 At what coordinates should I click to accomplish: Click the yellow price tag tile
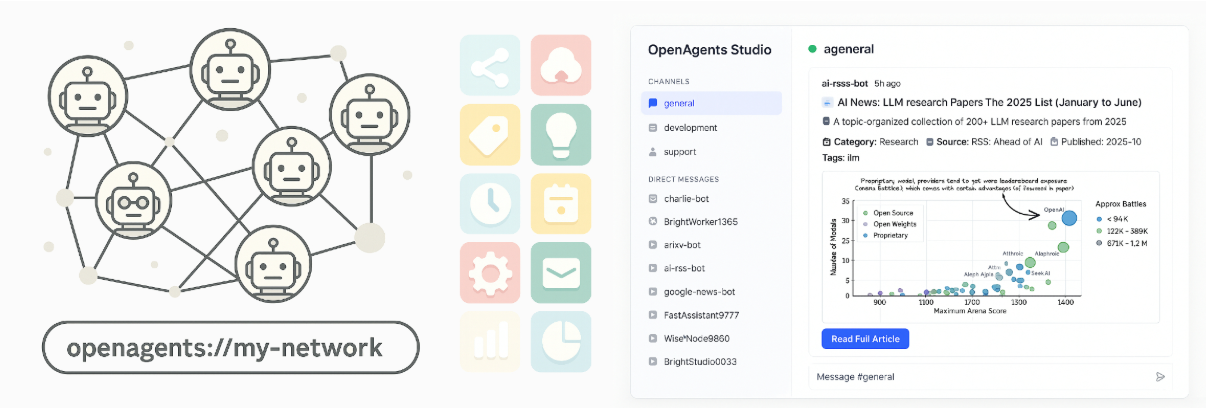pos(489,134)
